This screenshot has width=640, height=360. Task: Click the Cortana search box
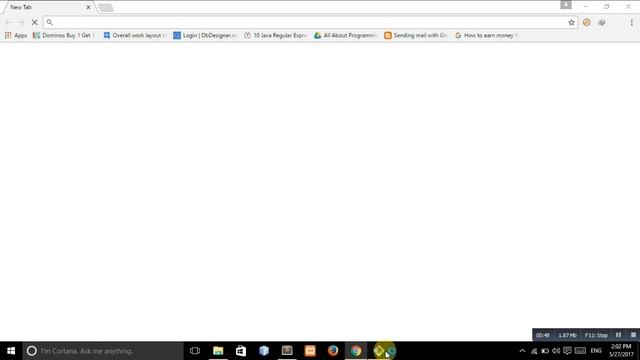click(103, 351)
